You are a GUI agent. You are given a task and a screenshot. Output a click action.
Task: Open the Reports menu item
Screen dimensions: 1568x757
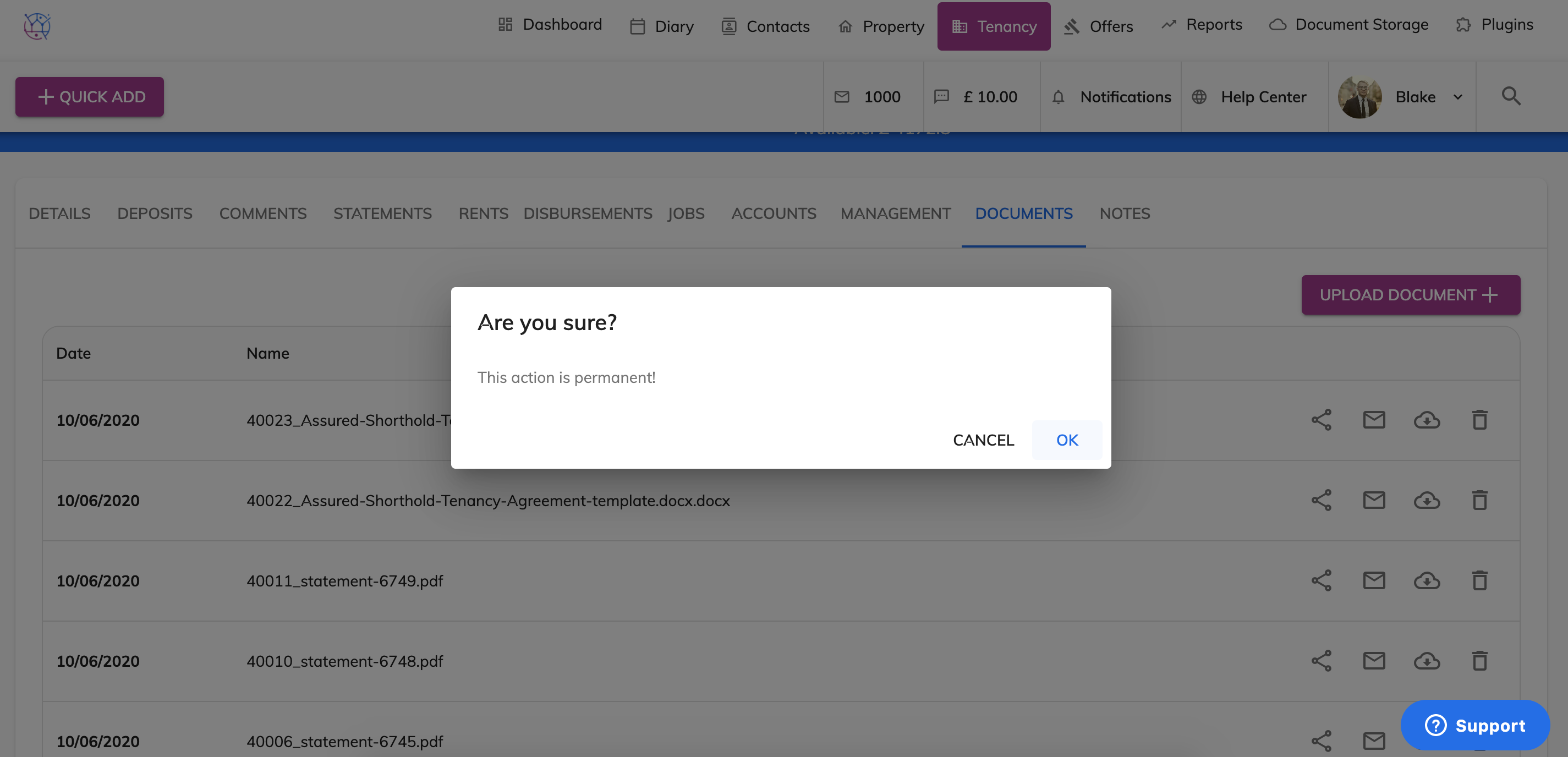(1202, 24)
